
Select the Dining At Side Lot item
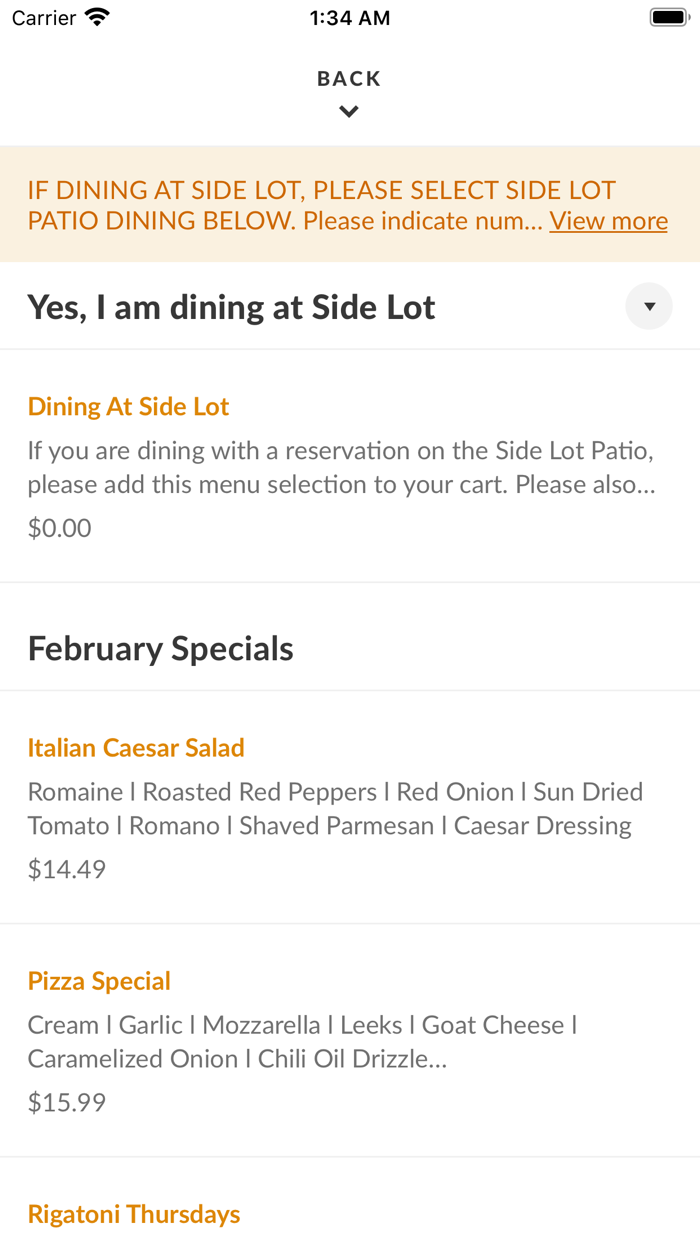128,407
